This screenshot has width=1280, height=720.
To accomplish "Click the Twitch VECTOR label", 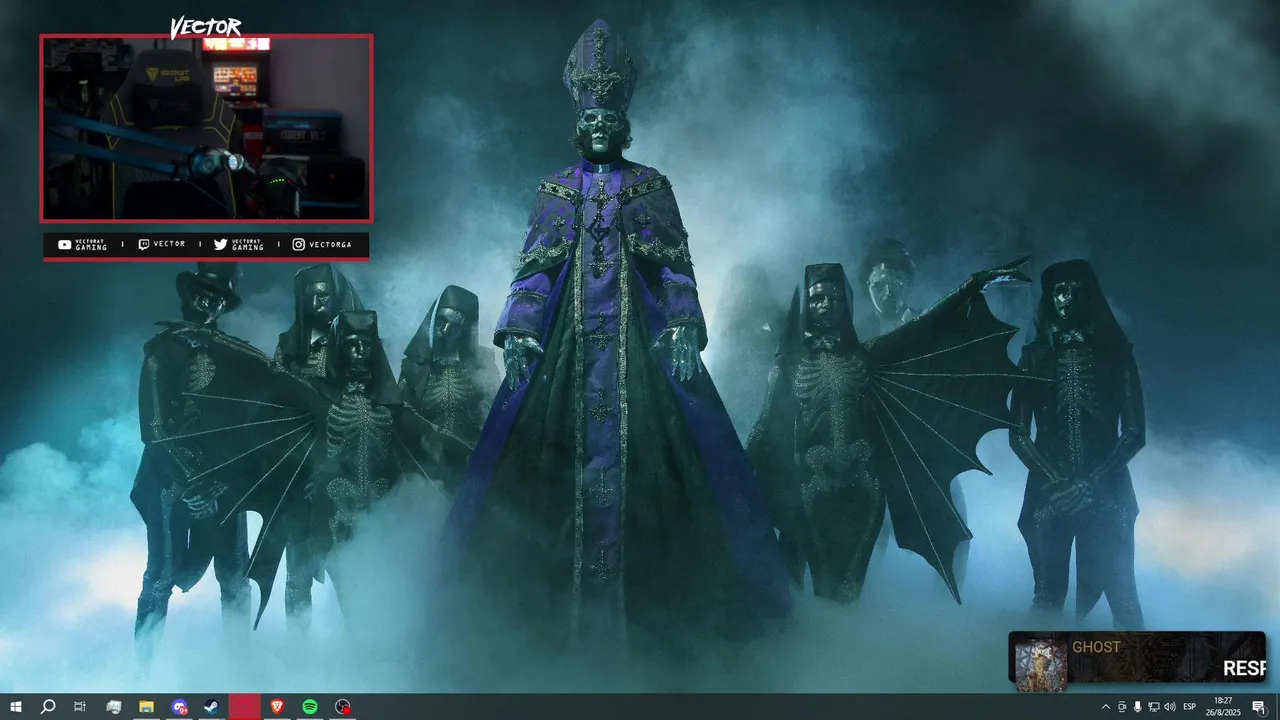I will tap(162, 244).
